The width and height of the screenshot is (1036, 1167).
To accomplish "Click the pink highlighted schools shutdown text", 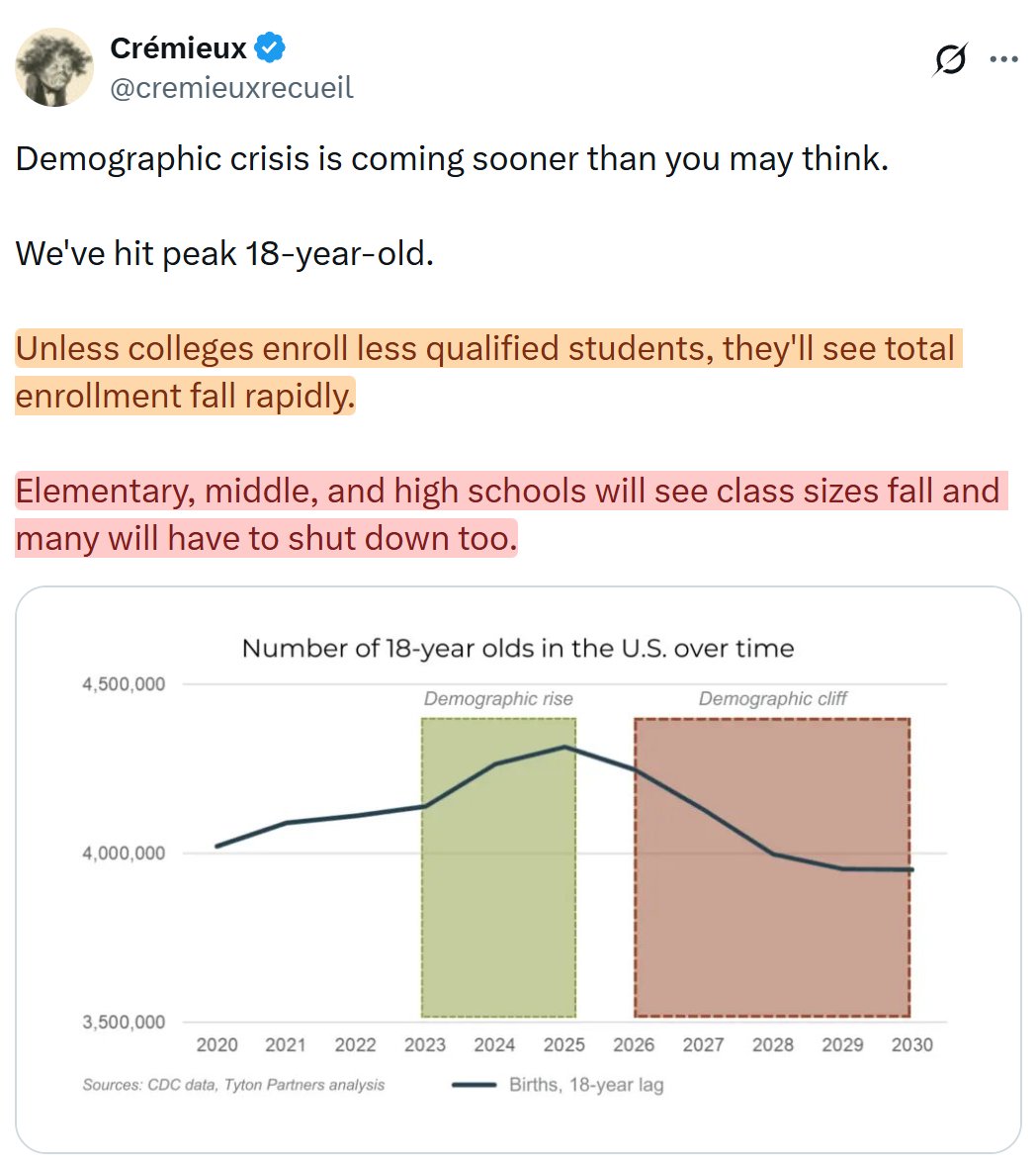I will [x=511, y=514].
